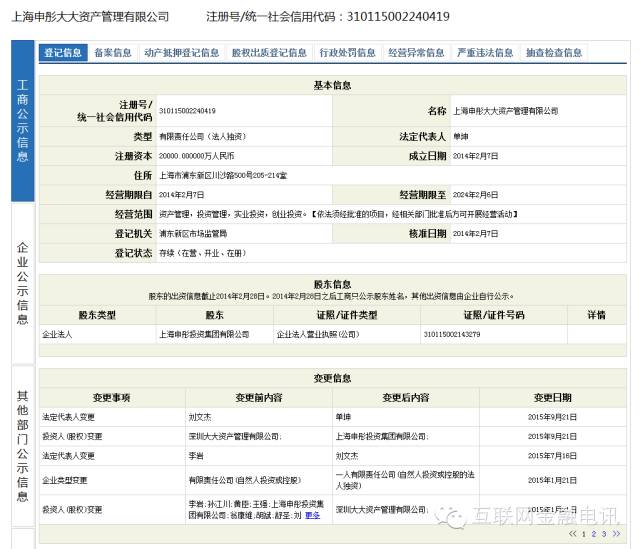
Task: Open the 其他部门公示信息 sidebar section
Action: (x=23, y=446)
